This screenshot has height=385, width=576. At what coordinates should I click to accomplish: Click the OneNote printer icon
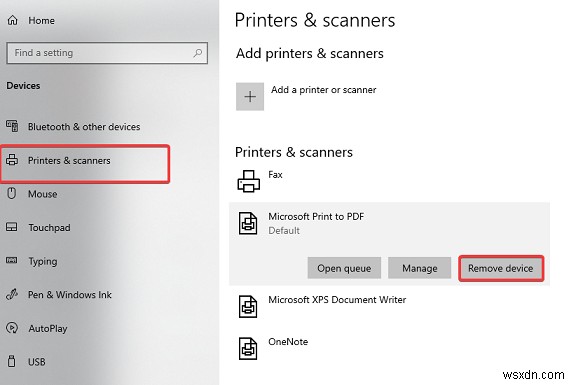(x=248, y=348)
